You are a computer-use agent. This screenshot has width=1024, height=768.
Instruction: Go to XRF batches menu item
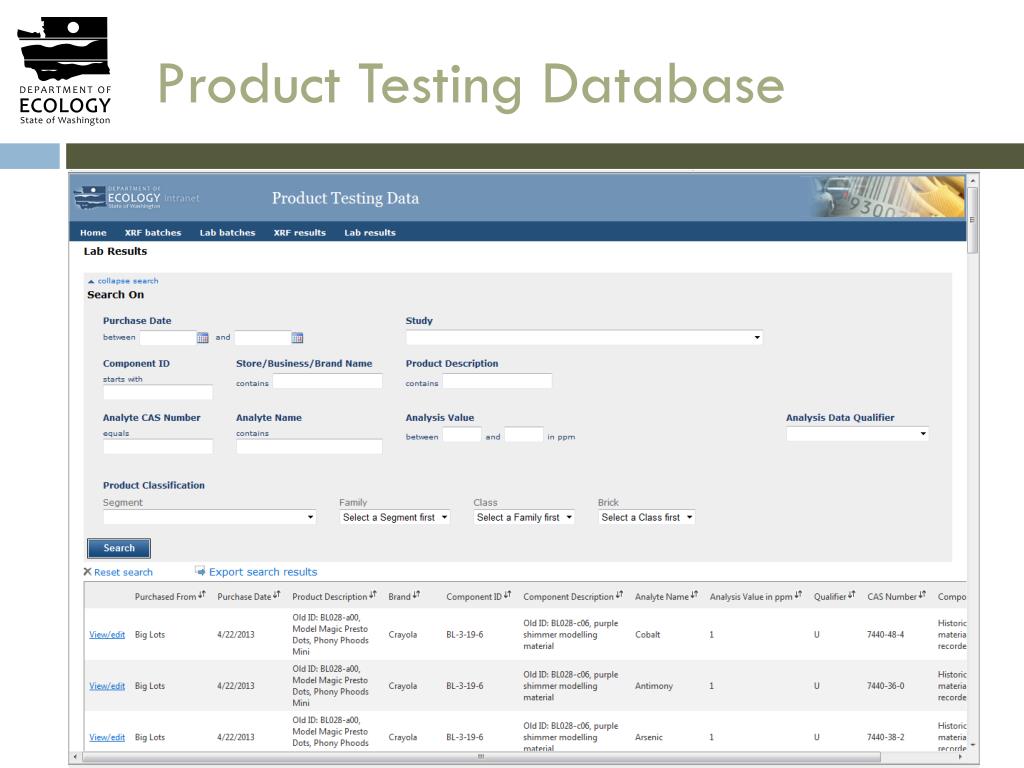click(x=153, y=233)
